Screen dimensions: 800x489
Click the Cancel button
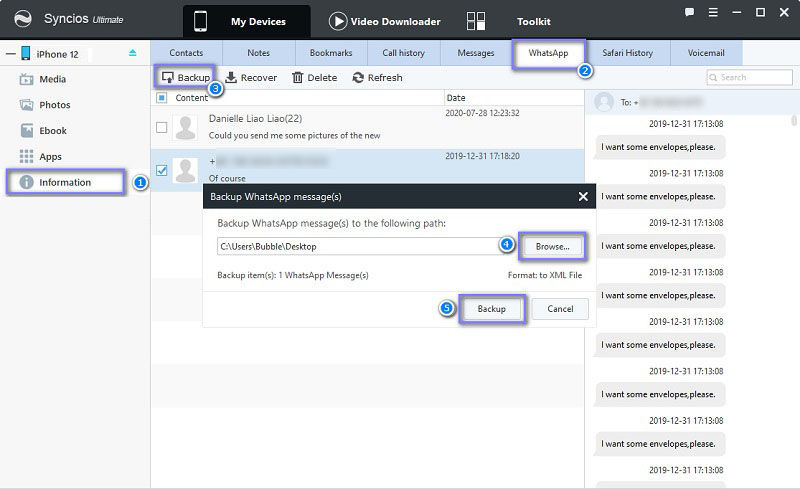point(560,309)
